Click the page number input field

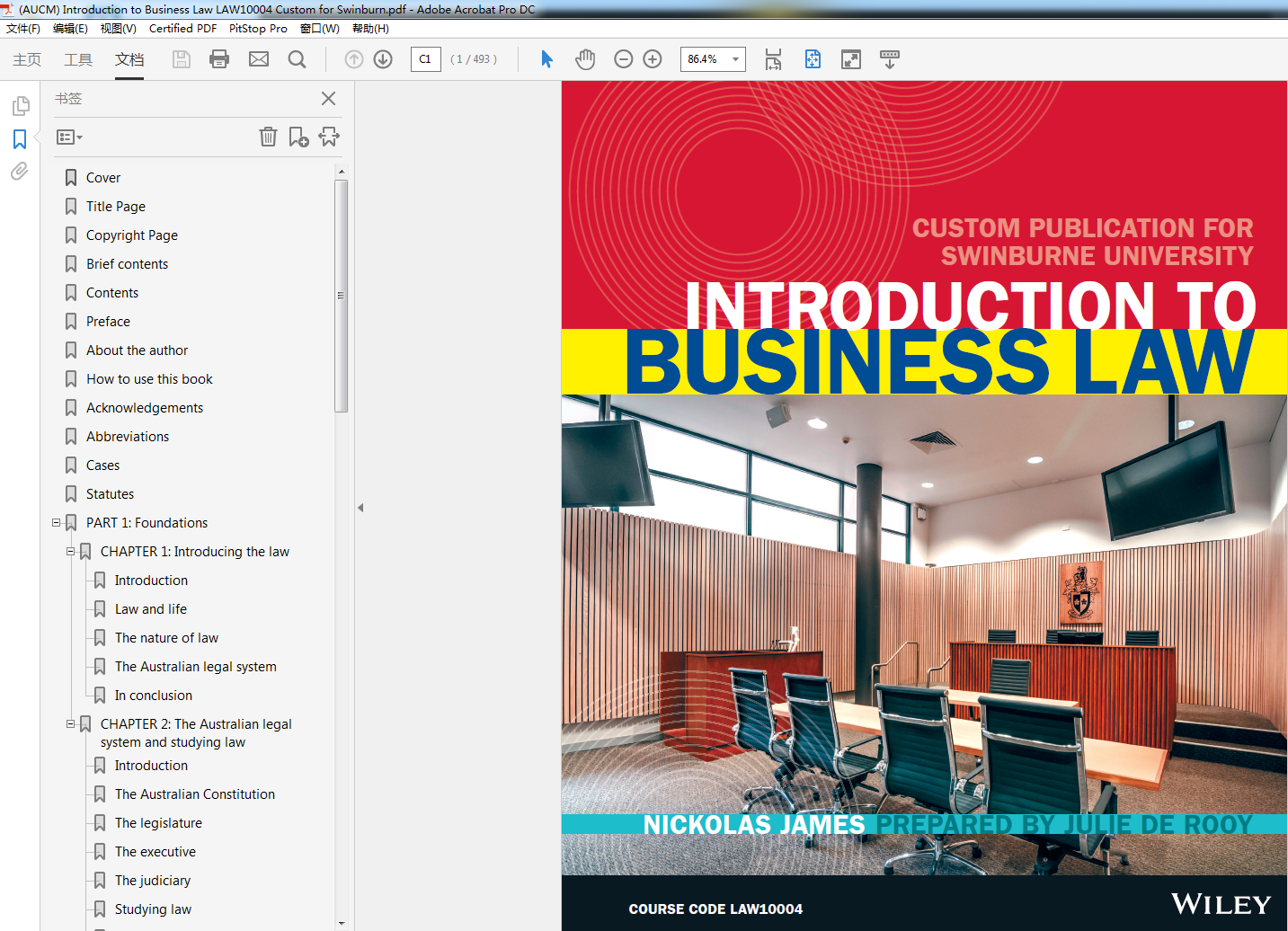click(425, 59)
